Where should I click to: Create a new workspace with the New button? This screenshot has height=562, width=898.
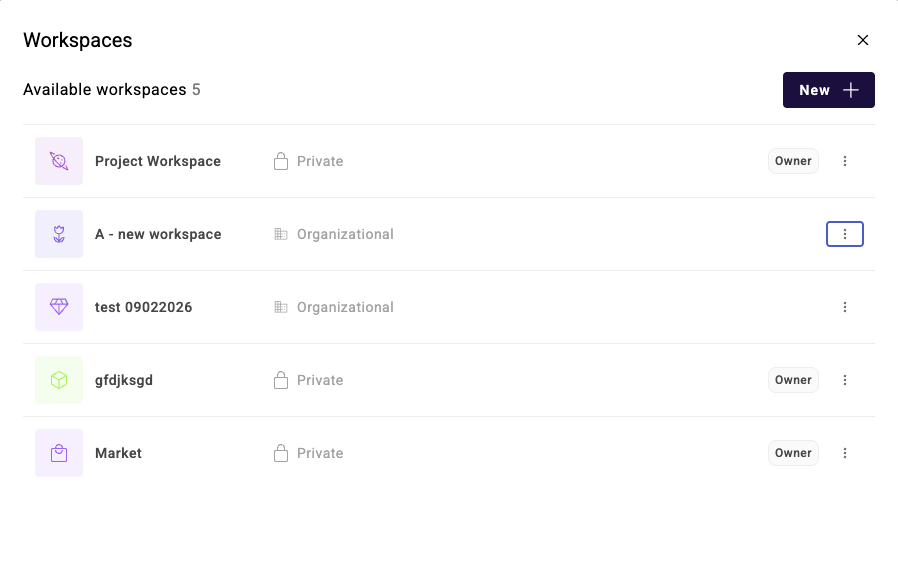828,90
